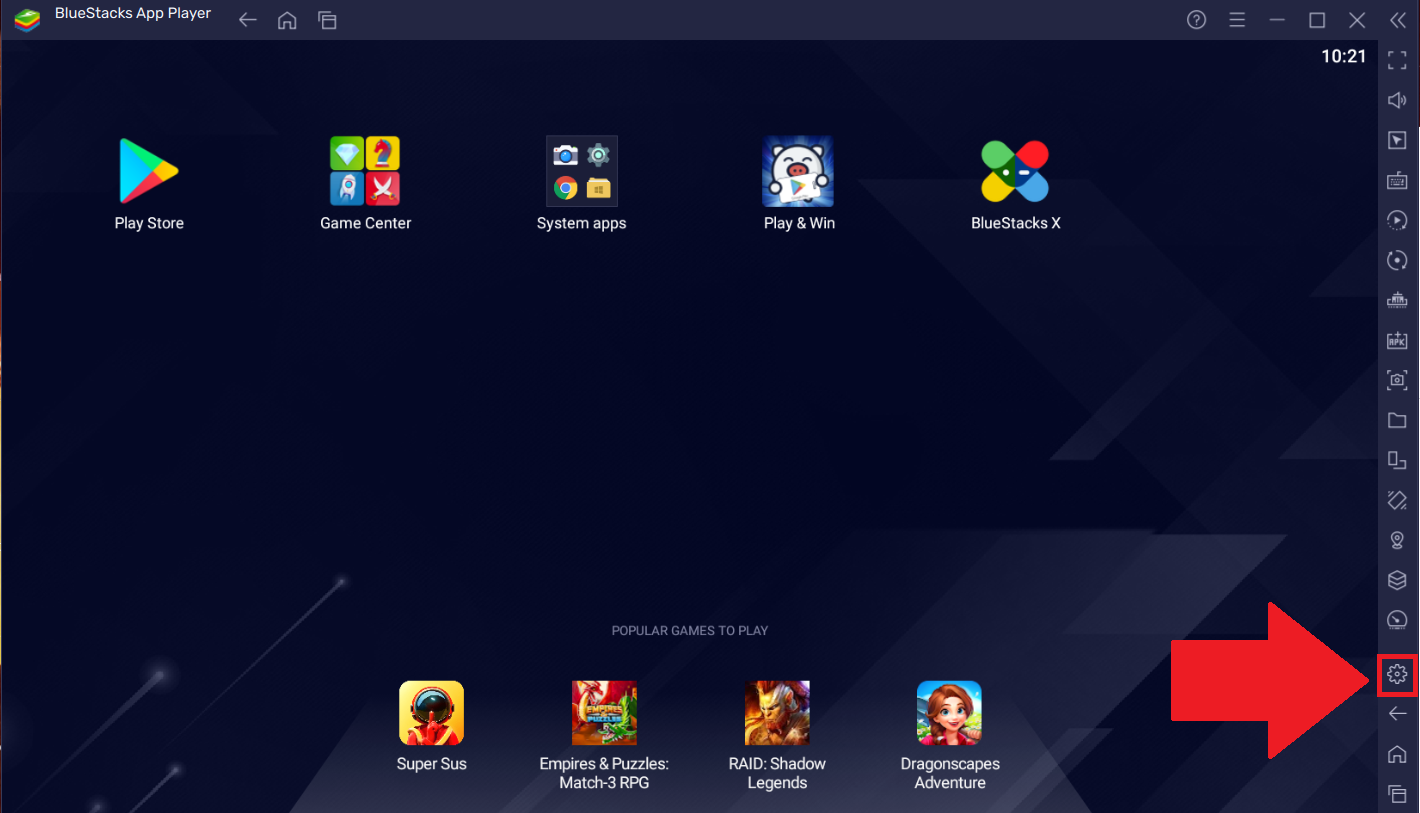Collapse the side toolbar with double chevron
The height and width of the screenshot is (813, 1420).
pos(1397,20)
